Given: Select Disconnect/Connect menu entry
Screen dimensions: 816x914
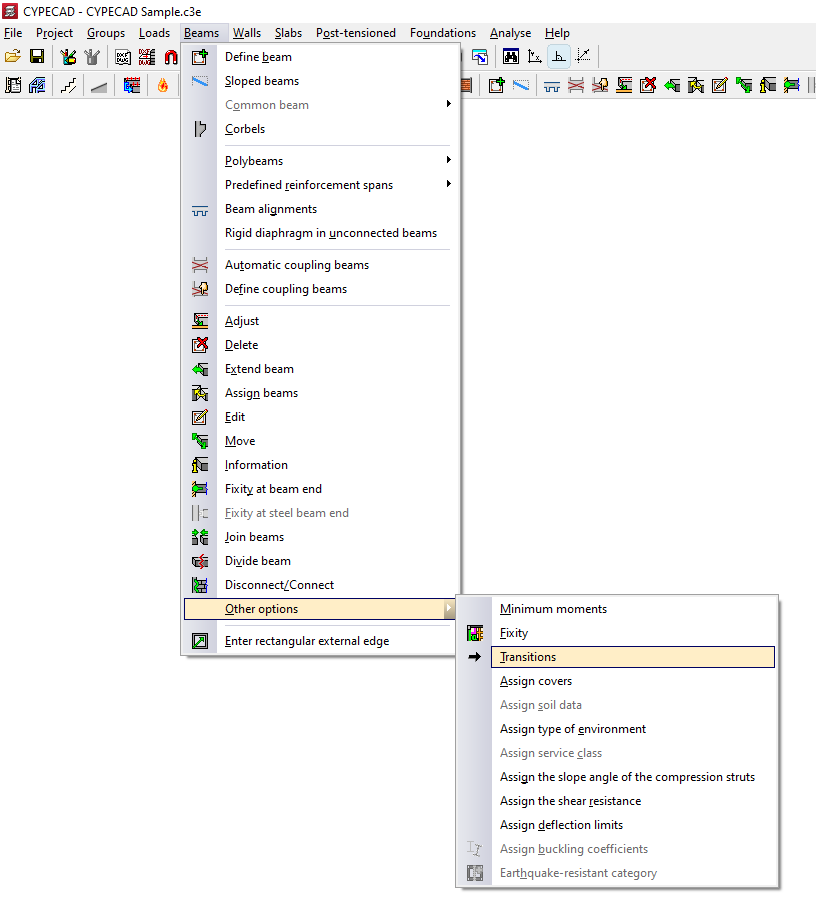Looking at the screenshot, I should point(319,585).
